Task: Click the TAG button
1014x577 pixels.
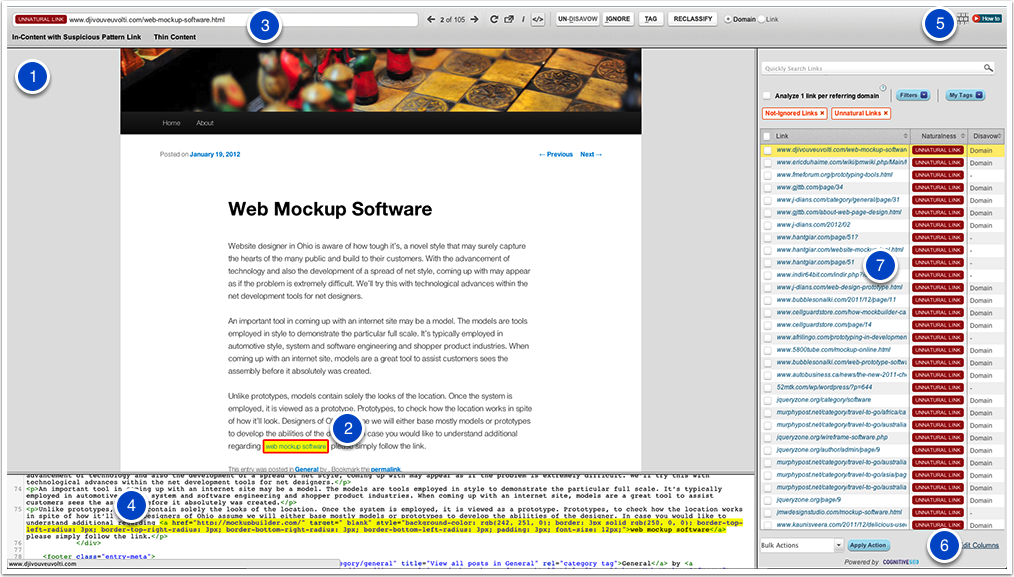Action: (651, 19)
